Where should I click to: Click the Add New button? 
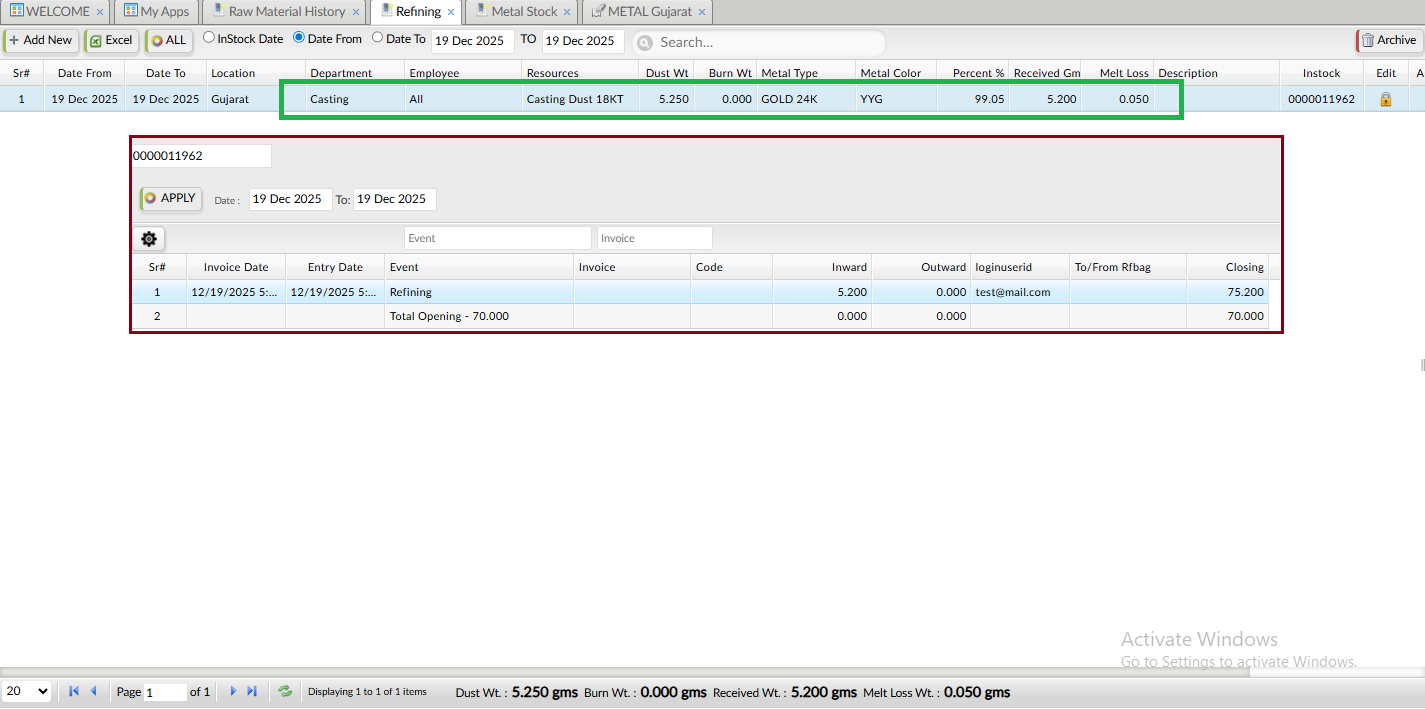pos(41,41)
